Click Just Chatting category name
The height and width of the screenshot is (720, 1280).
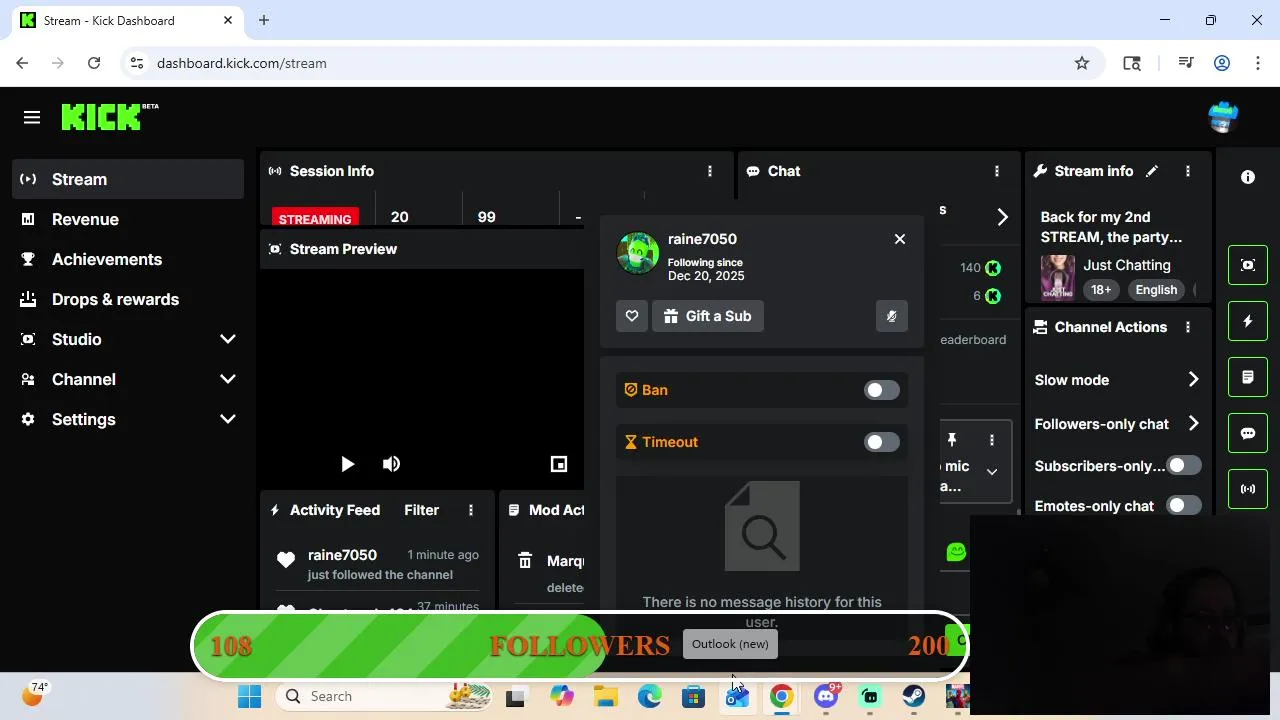pyautogui.click(x=1127, y=265)
